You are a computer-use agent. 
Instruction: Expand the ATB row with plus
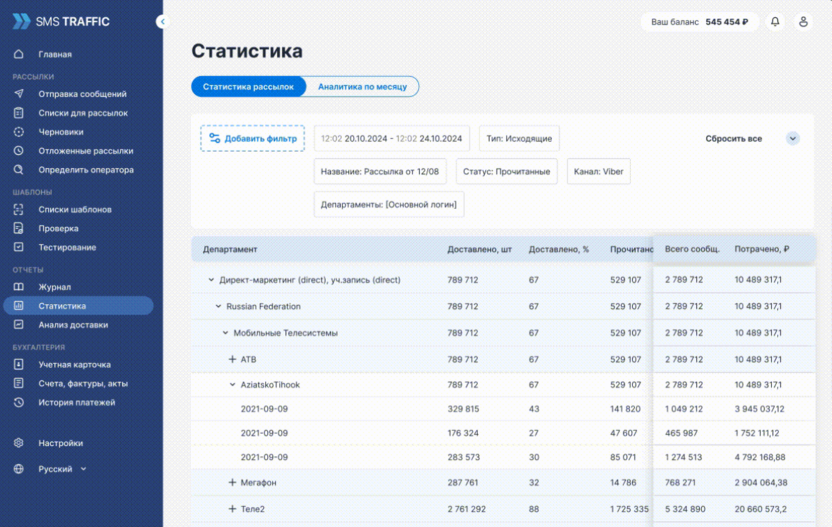(233, 359)
